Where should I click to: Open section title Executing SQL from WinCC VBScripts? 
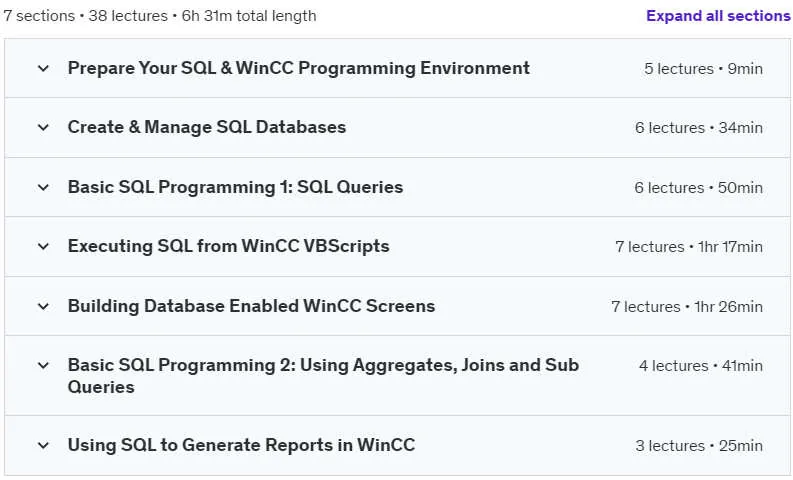click(x=229, y=246)
